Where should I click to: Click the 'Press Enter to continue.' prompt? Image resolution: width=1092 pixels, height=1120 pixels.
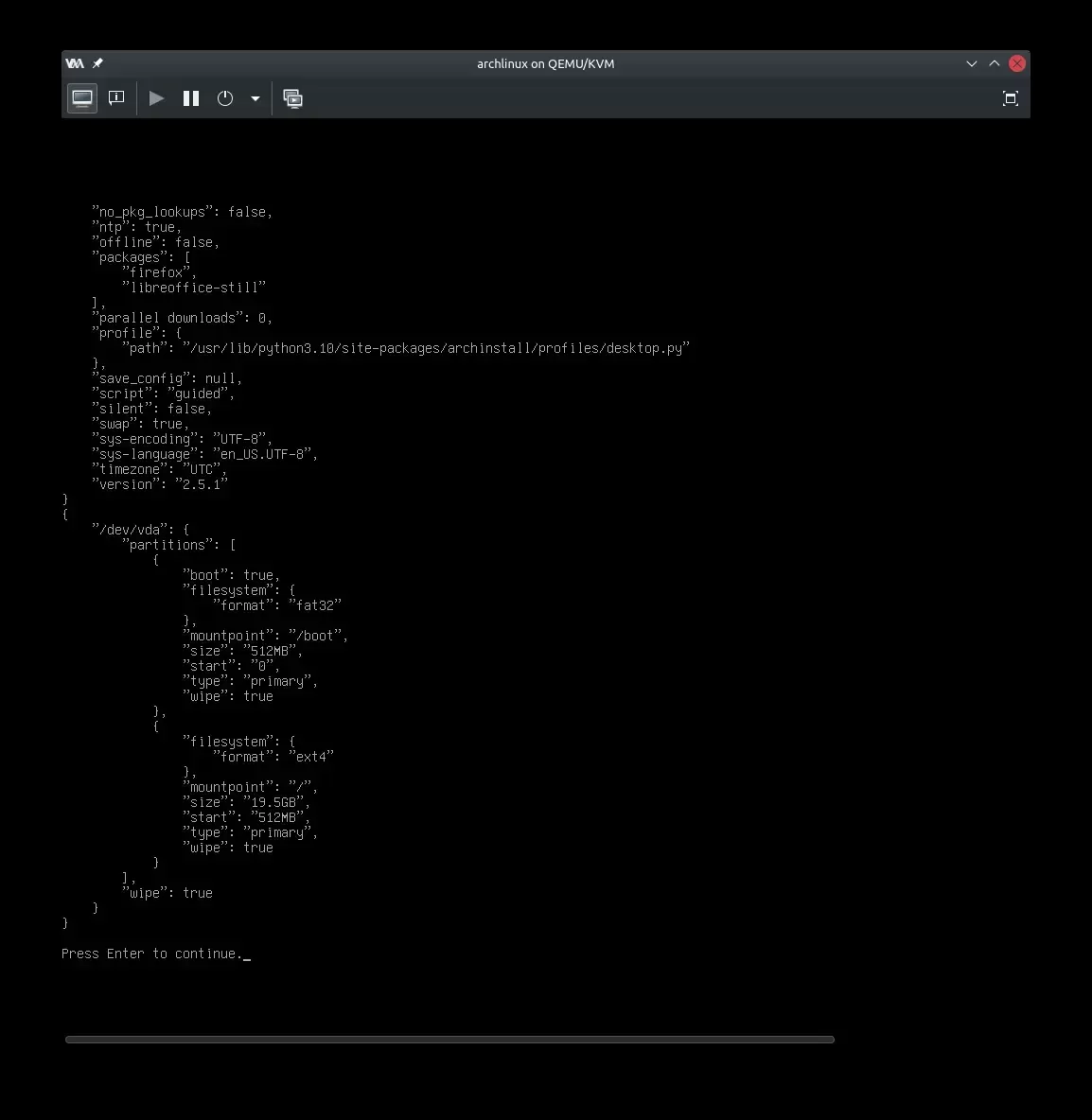(x=151, y=954)
